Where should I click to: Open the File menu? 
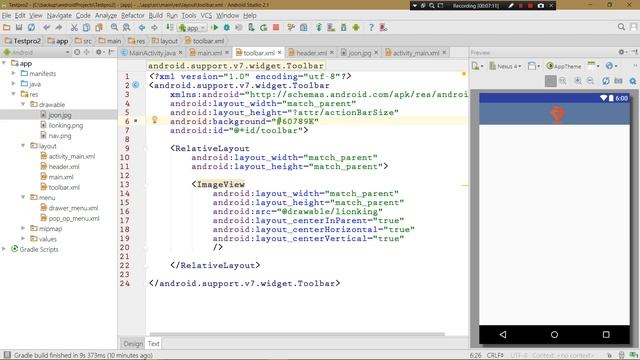coord(6,16)
